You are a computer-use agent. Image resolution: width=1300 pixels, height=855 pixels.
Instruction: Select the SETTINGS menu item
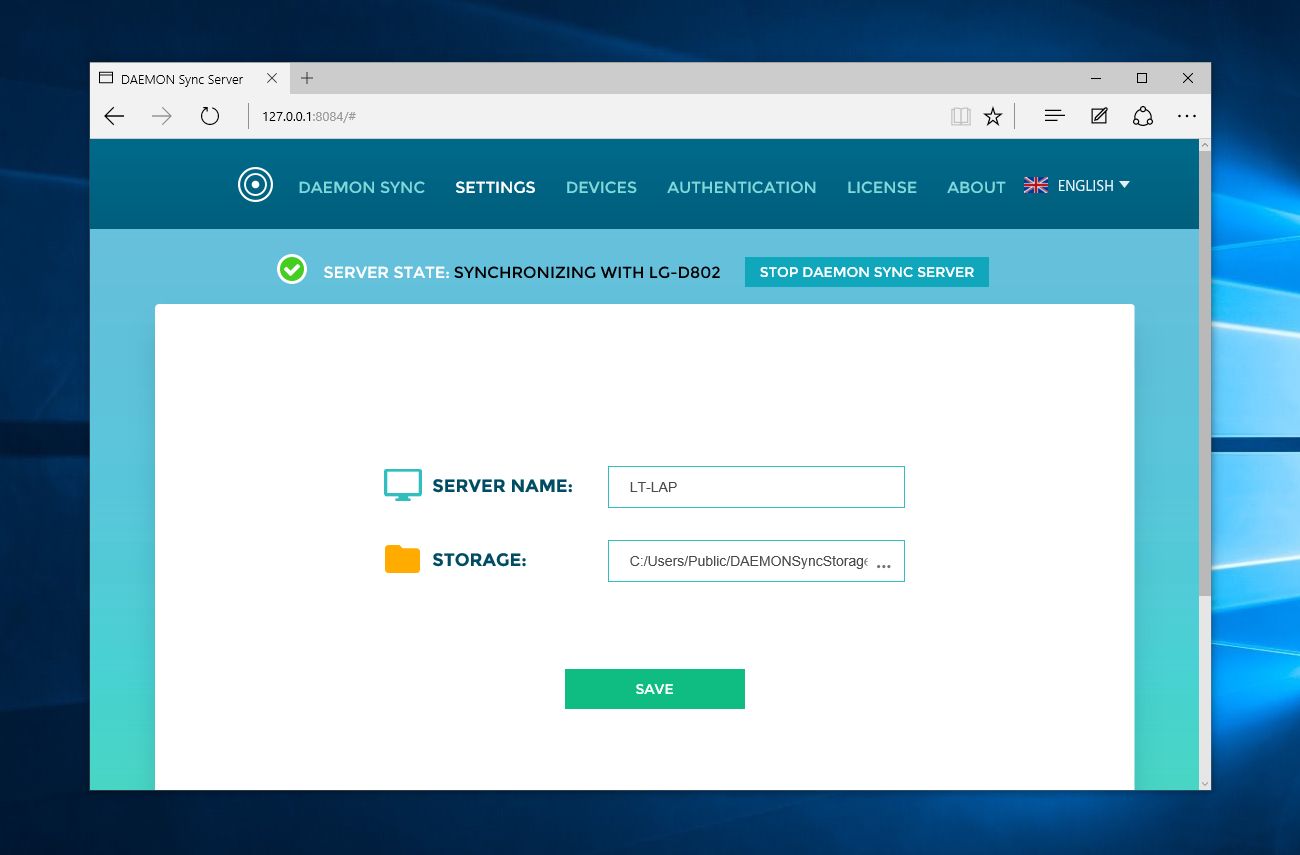pyautogui.click(x=495, y=187)
